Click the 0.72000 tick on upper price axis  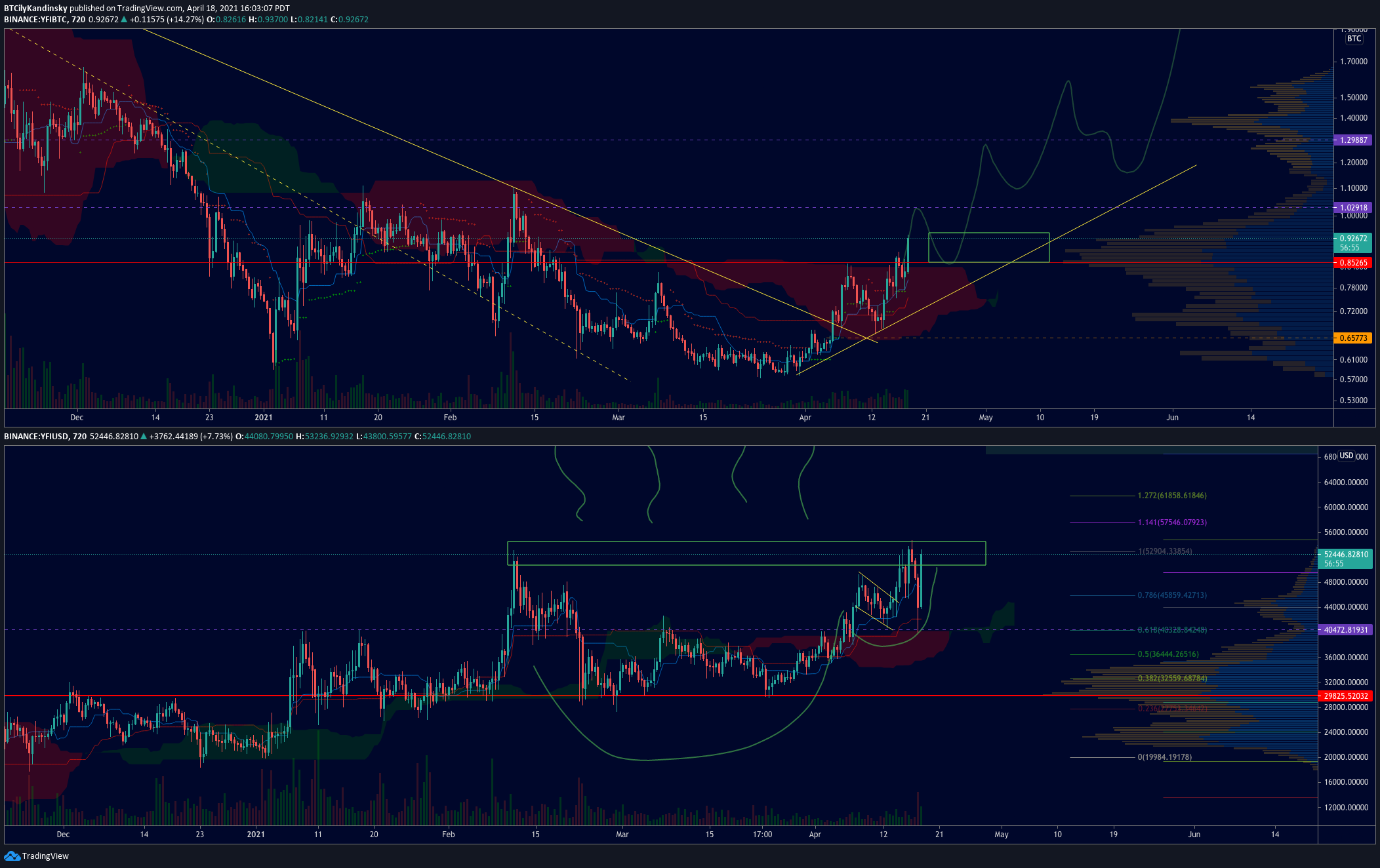(1354, 311)
